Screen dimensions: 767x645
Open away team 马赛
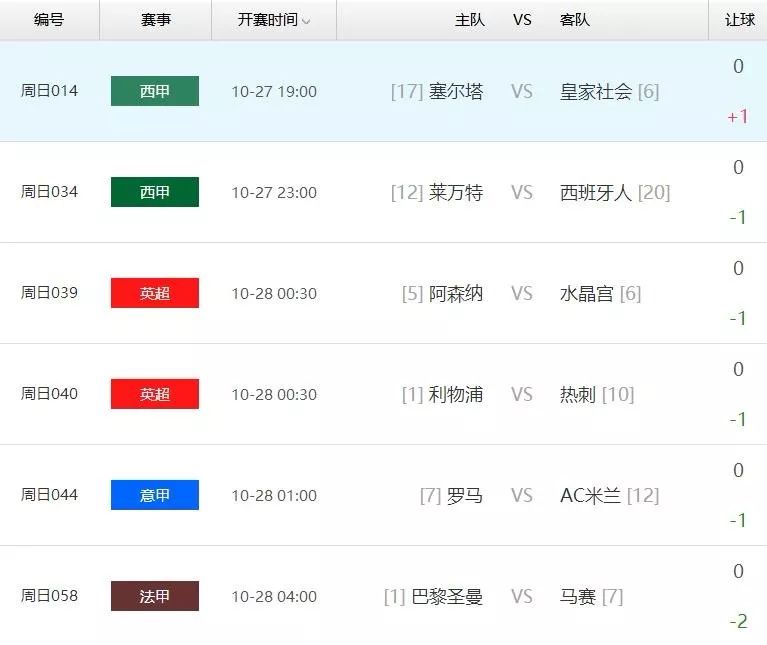tap(578, 597)
